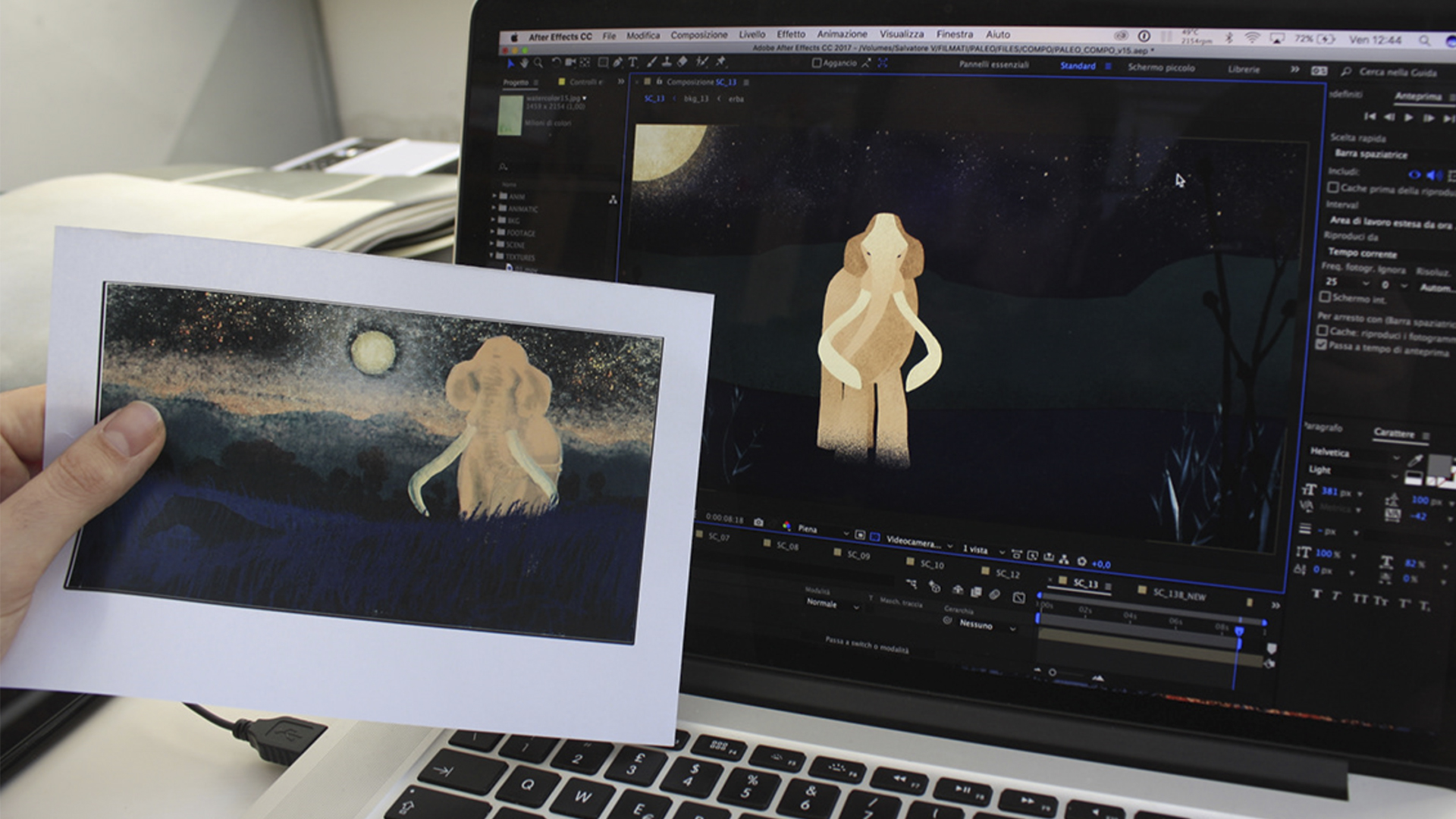Screen dimensions: 1456x819
Task: Select the Rotation tool
Action: click(x=556, y=62)
